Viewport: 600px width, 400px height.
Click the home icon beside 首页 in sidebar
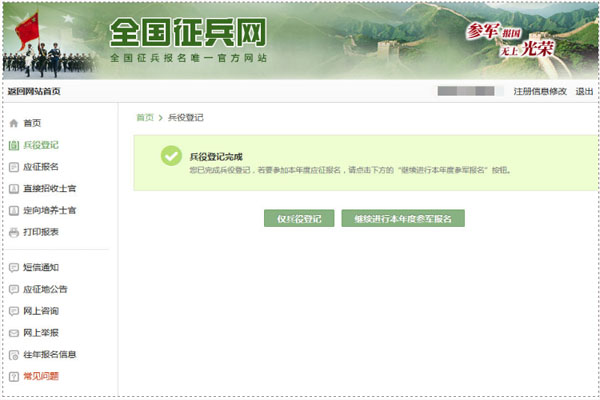click(14, 123)
